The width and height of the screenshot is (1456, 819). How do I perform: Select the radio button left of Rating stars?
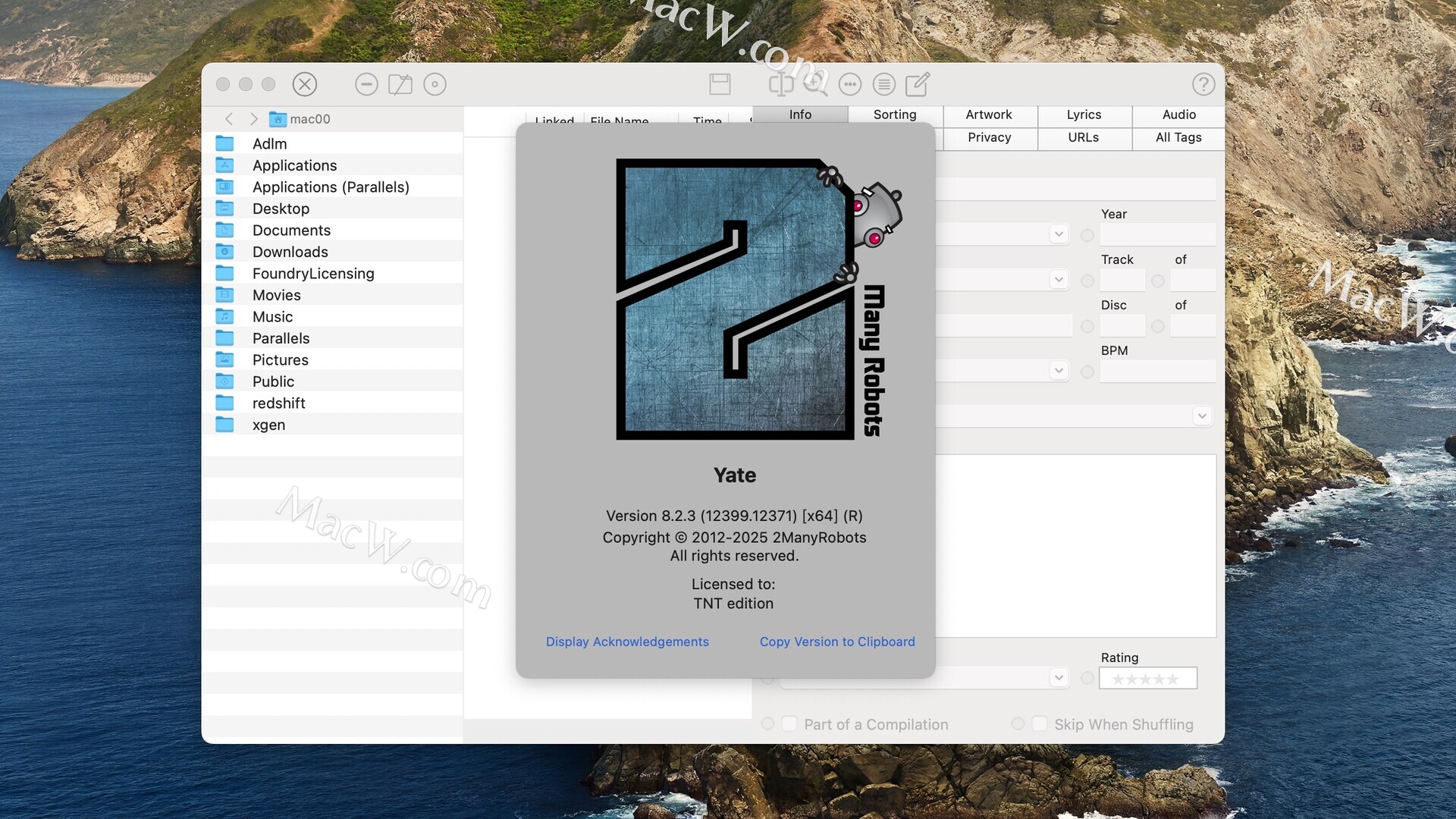point(1087,678)
